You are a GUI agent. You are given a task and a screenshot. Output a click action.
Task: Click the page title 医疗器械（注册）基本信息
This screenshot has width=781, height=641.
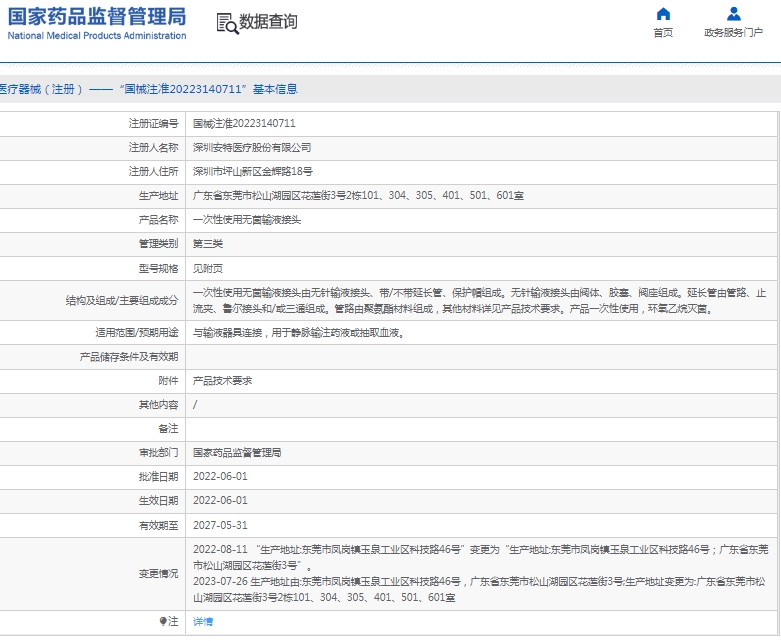(x=148, y=89)
